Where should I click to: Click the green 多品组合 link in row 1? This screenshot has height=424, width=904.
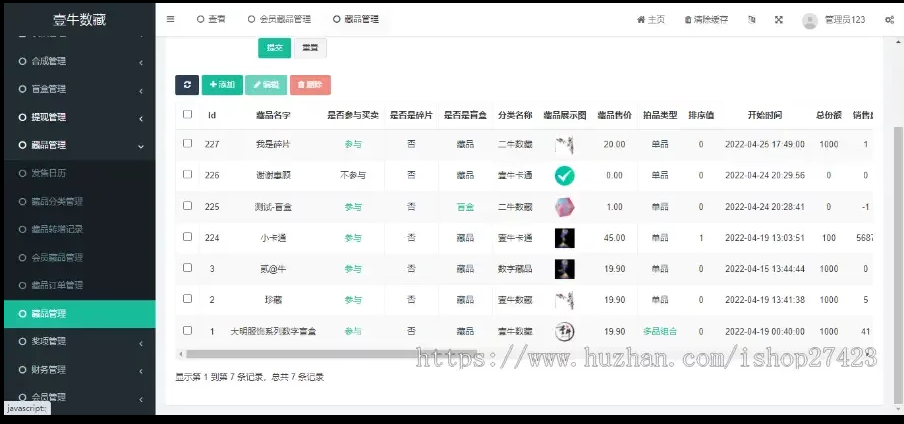[x=660, y=332]
